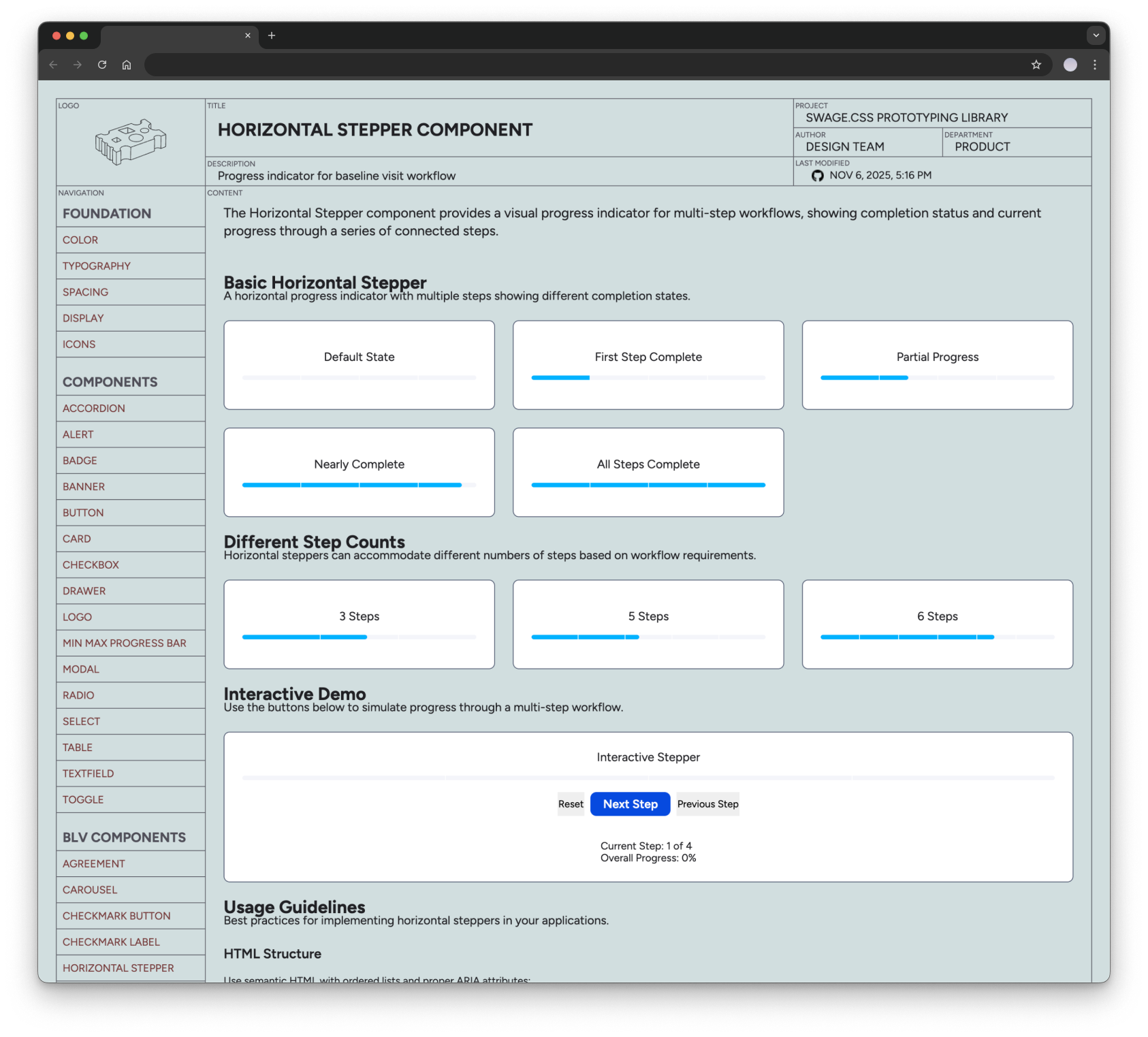
Task: Click the Partial Progress stepper bar
Action: (x=937, y=378)
